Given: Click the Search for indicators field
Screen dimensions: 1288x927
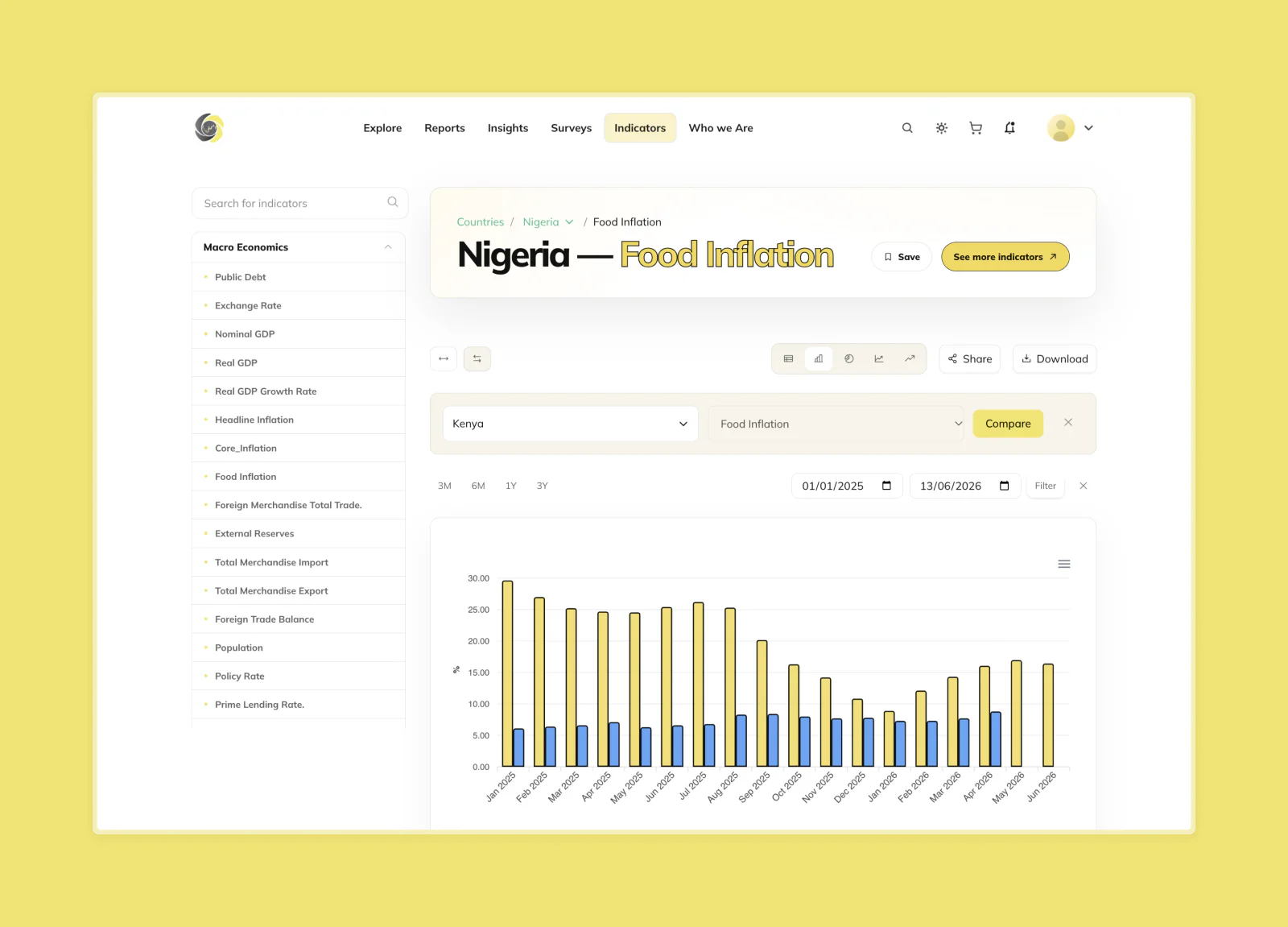Looking at the screenshot, I should (x=299, y=203).
